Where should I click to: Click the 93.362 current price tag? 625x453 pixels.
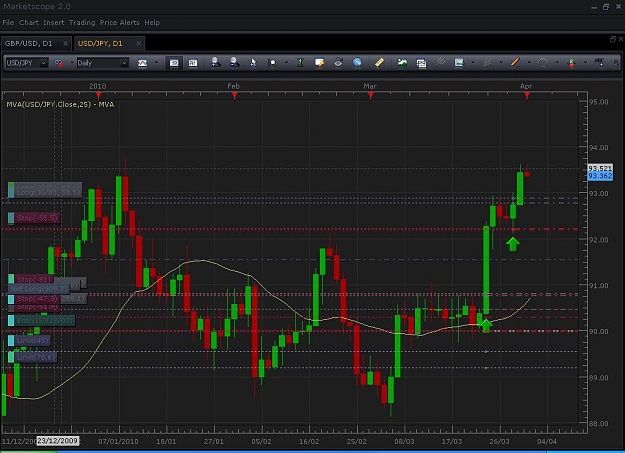pos(600,176)
